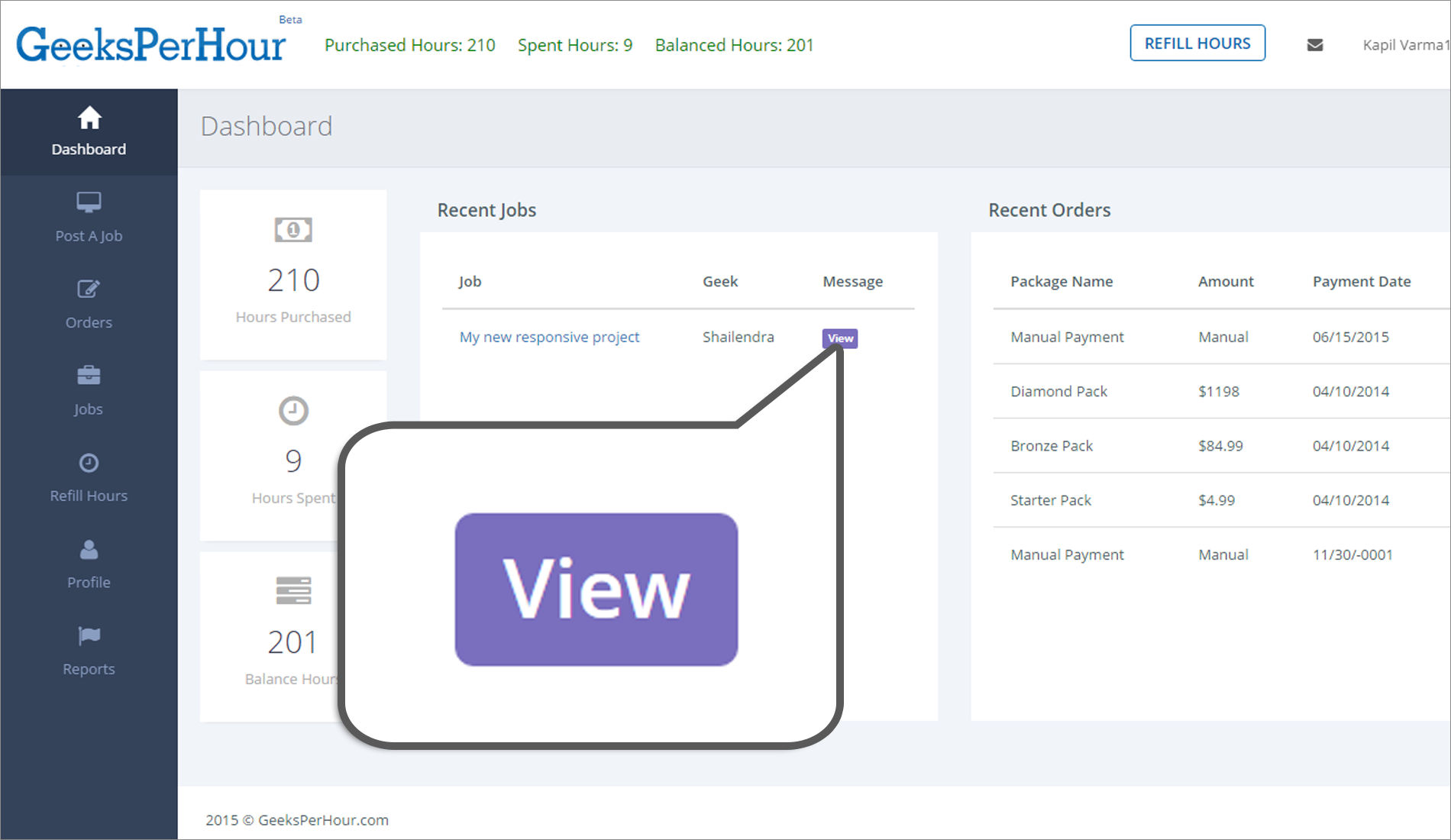Viewport: 1451px width, 840px height.
Task: Click the GeeksPerHour logo
Action: [x=151, y=45]
